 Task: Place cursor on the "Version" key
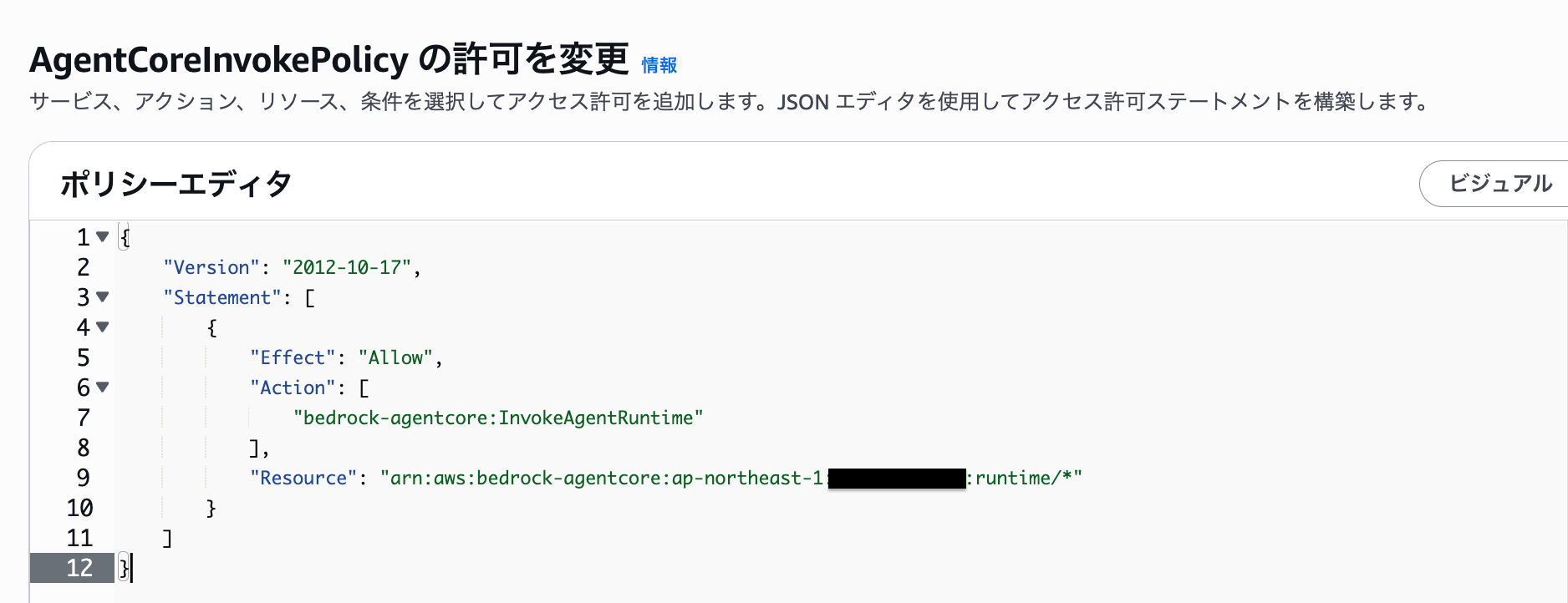[211, 267]
